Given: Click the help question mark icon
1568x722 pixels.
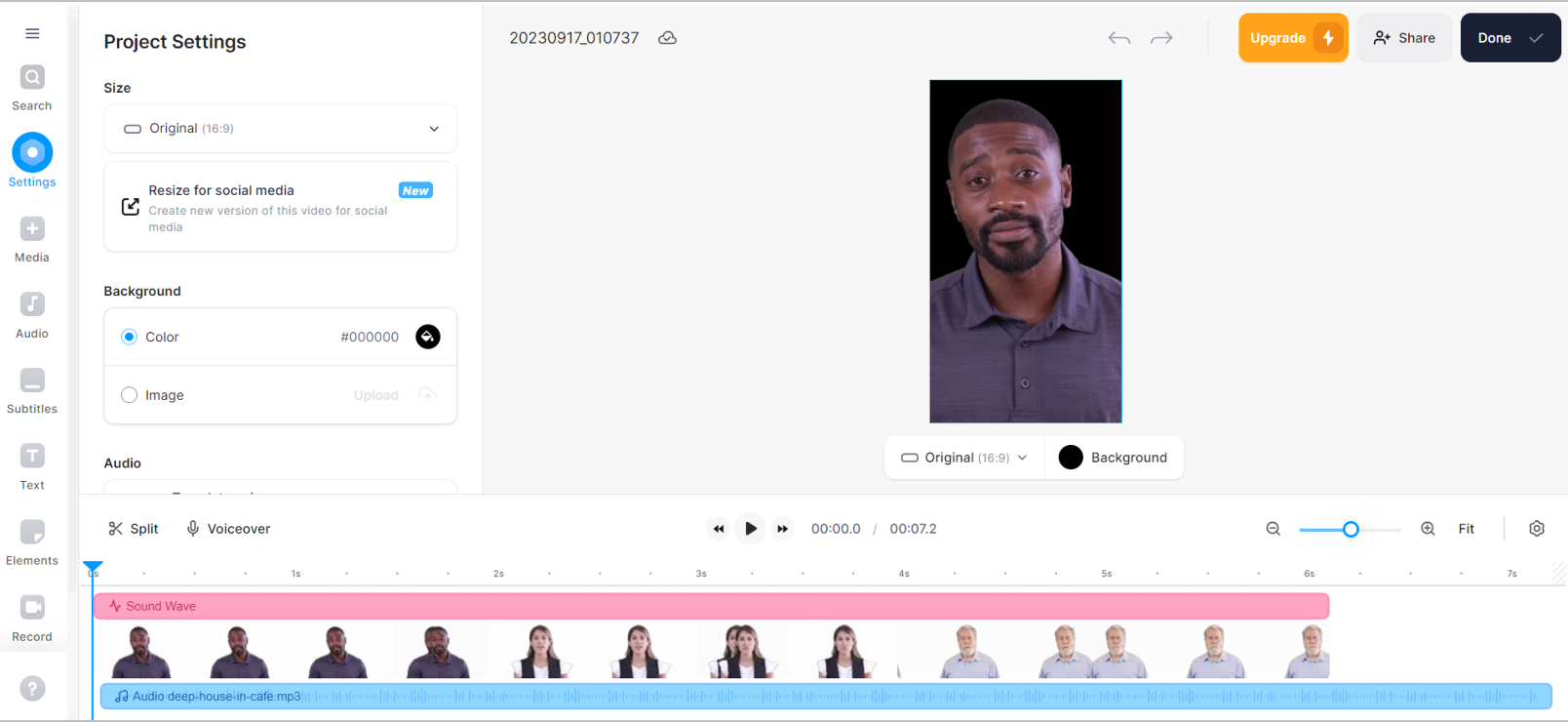Looking at the screenshot, I should (x=32, y=689).
